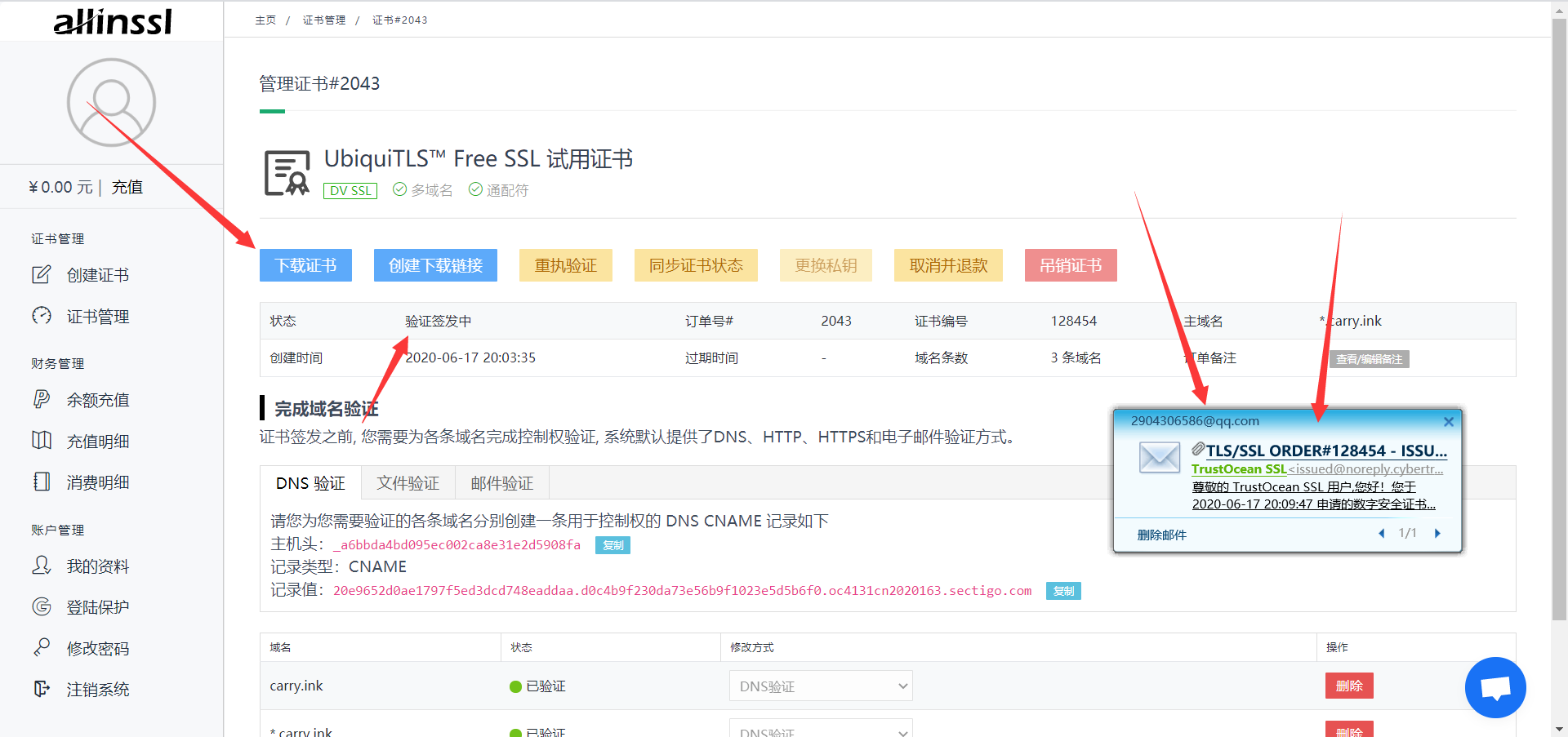The width and height of the screenshot is (1568, 737).
Task: Click the 我的资料 person icon
Action: [41, 565]
